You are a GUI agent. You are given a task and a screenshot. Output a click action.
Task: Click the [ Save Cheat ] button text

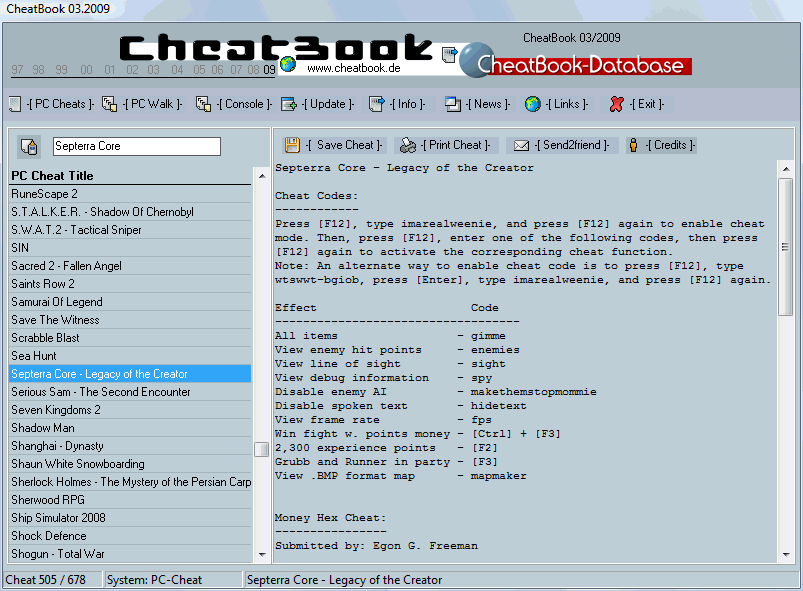tap(344, 145)
